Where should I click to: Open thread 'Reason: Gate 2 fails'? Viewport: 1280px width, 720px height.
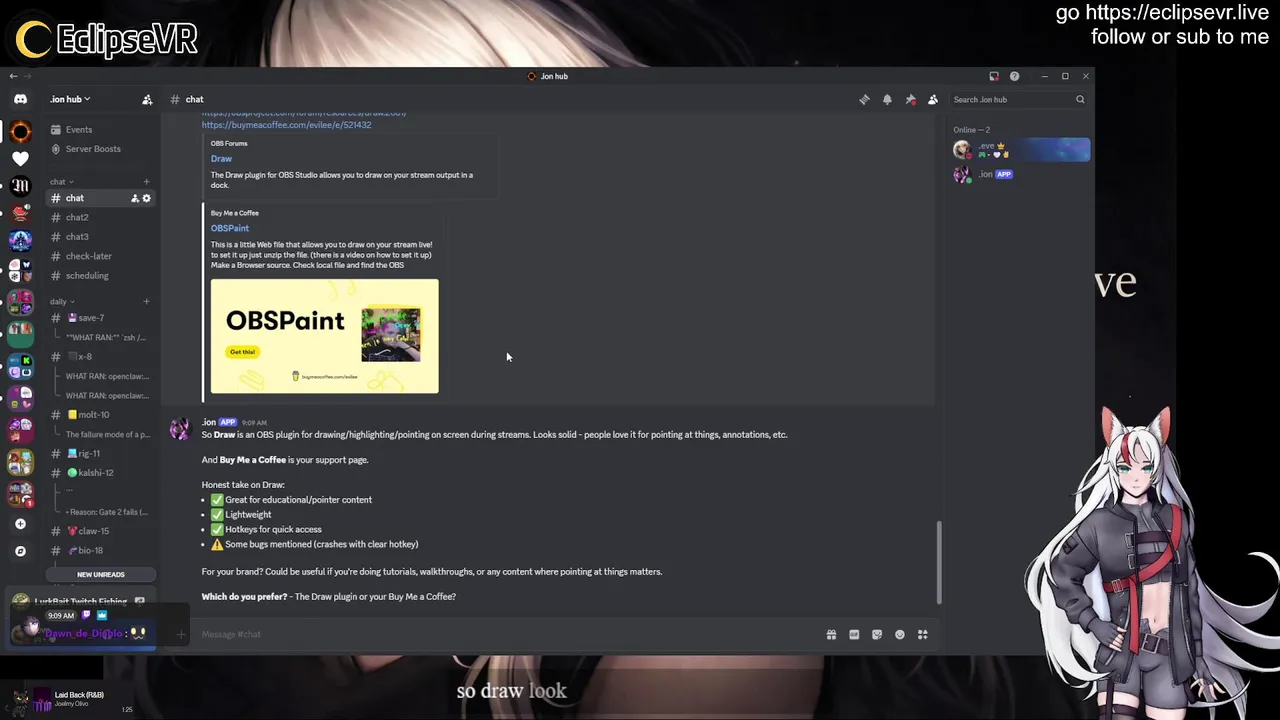pyautogui.click(x=107, y=512)
